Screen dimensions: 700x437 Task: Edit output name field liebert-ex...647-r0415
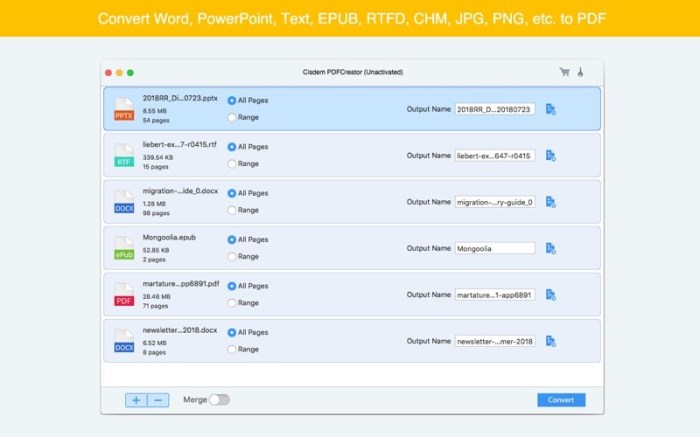(495, 156)
